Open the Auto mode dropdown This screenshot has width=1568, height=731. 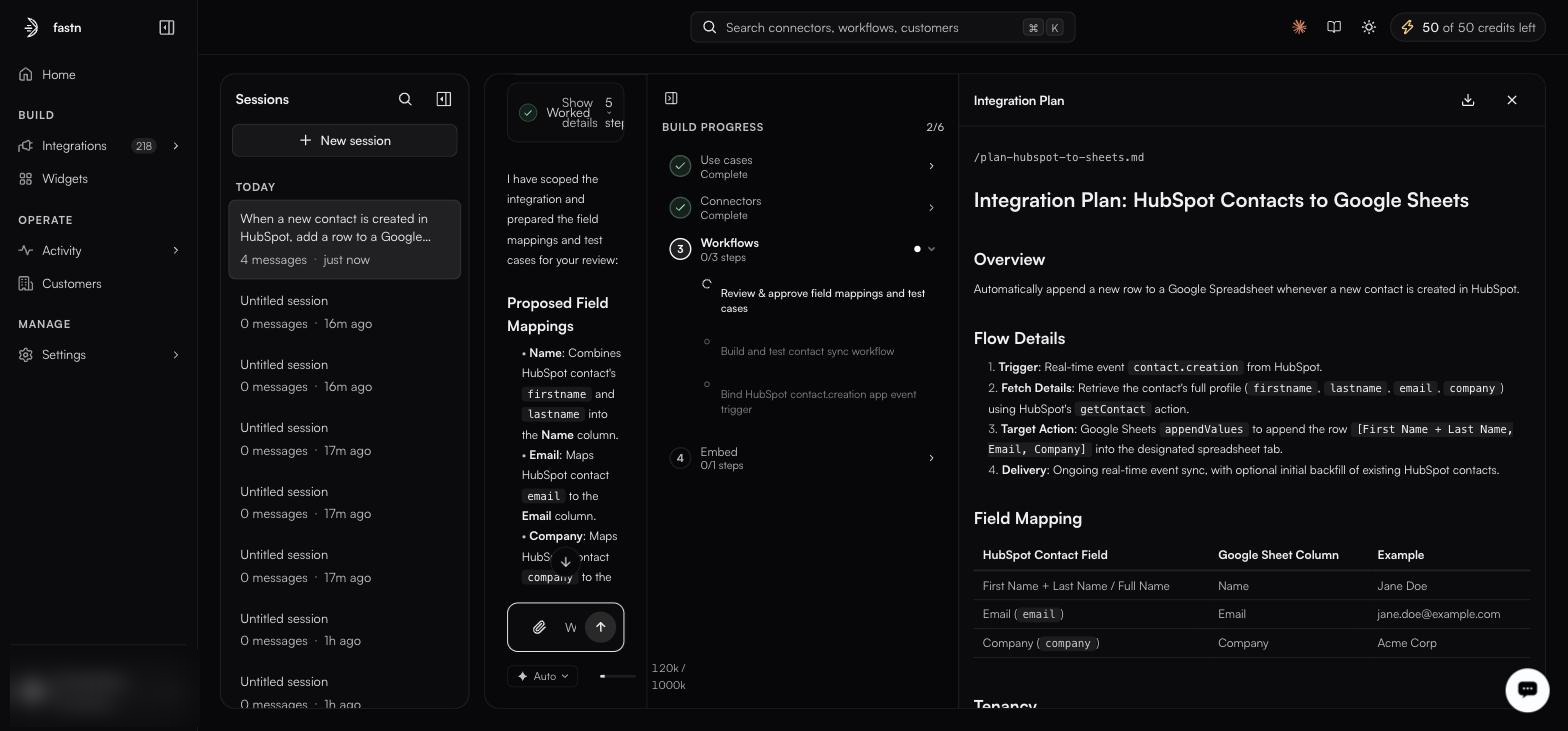542,676
